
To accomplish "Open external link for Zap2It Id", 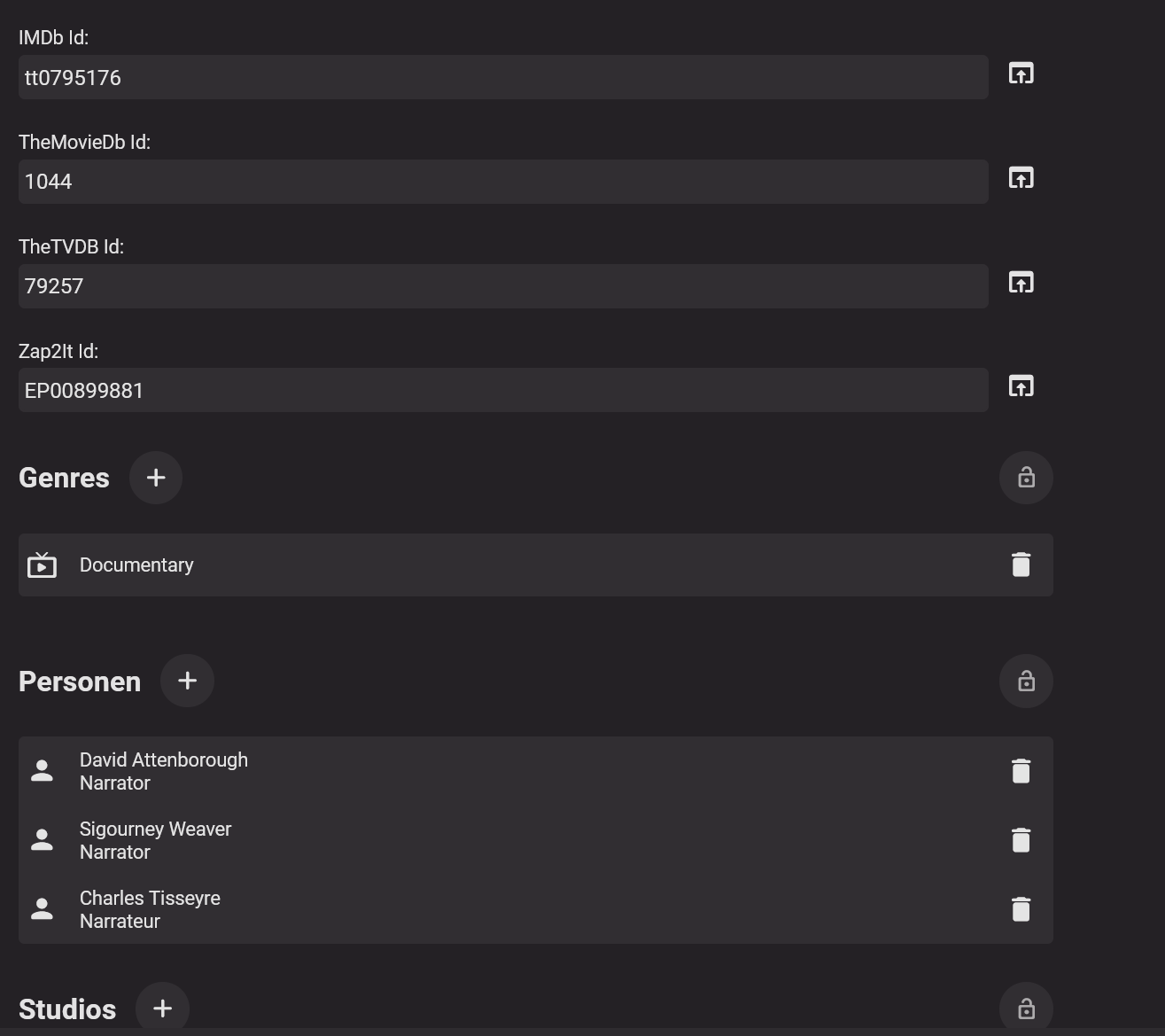I will click(x=1021, y=386).
